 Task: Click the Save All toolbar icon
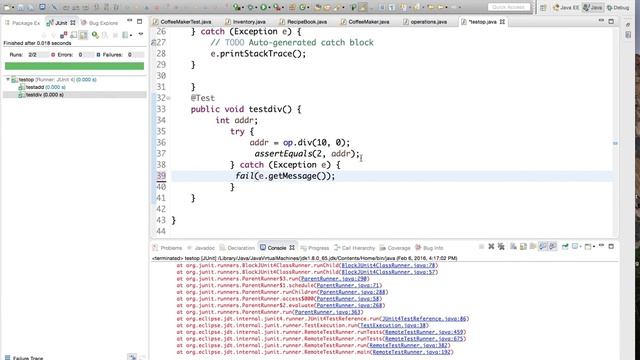(31, 7)
